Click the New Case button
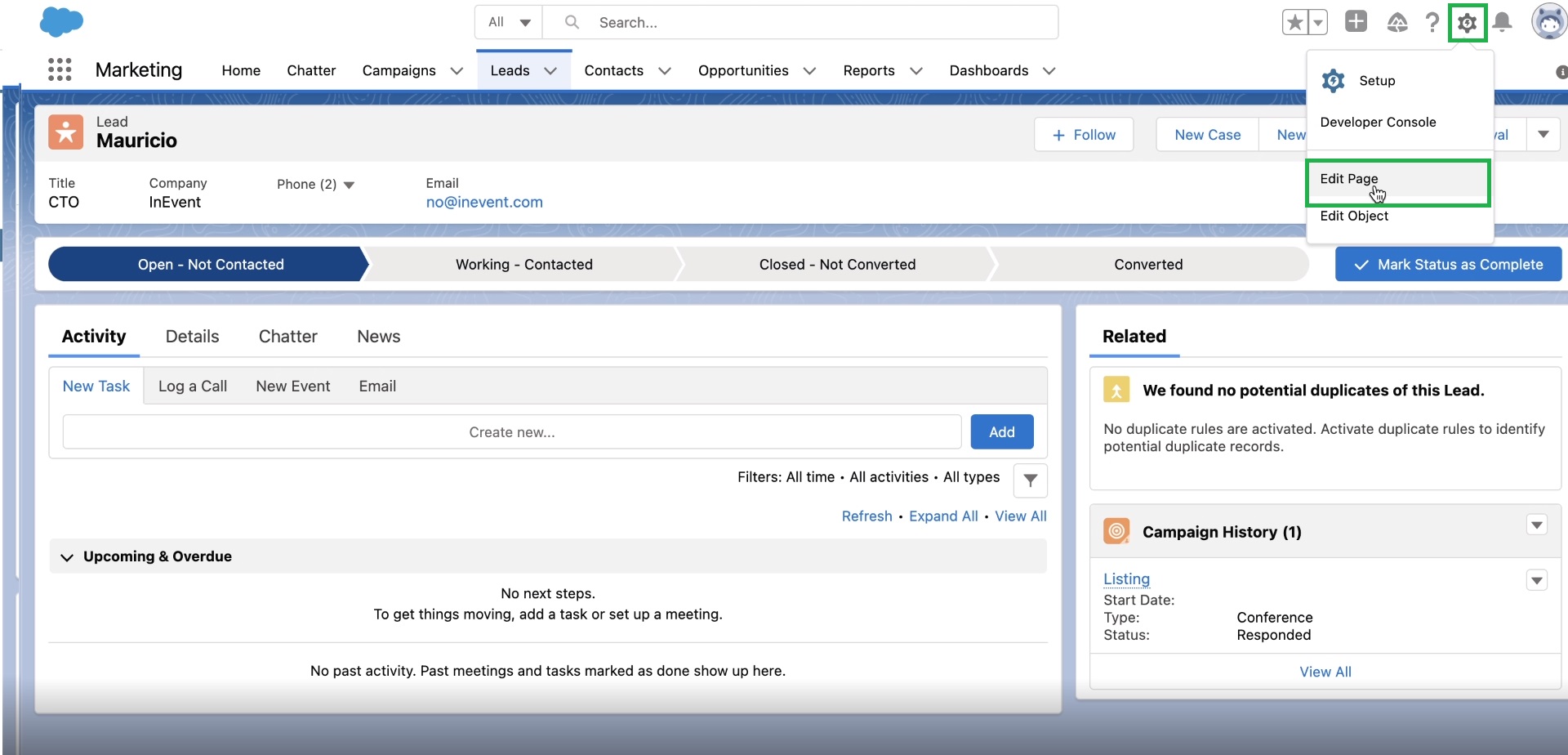Viewport: 1568px width, 755px height. 1207,135
